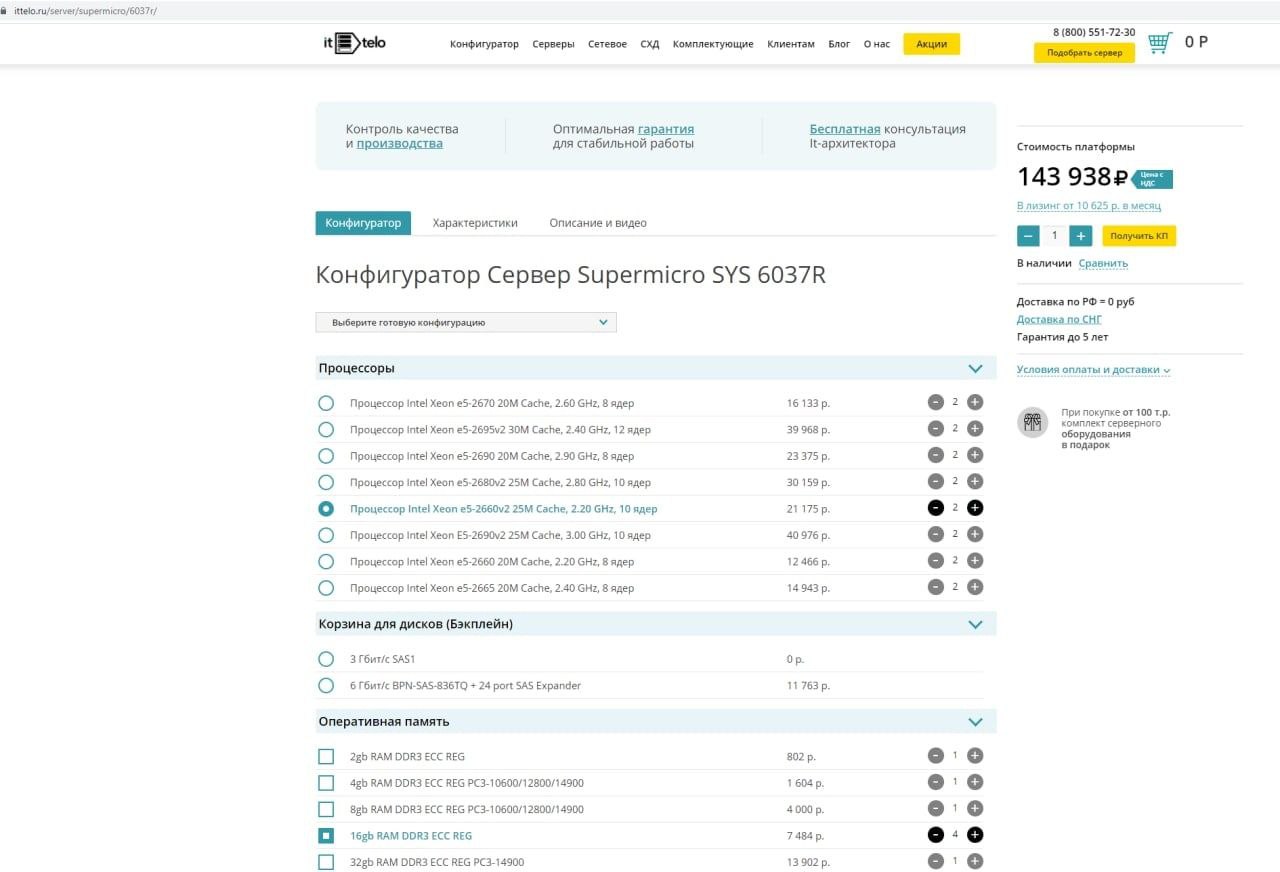Select Xeon e5-2680v2 processor radio button
The height and width of the screenshot is (872, 1280).
(326, 482)
